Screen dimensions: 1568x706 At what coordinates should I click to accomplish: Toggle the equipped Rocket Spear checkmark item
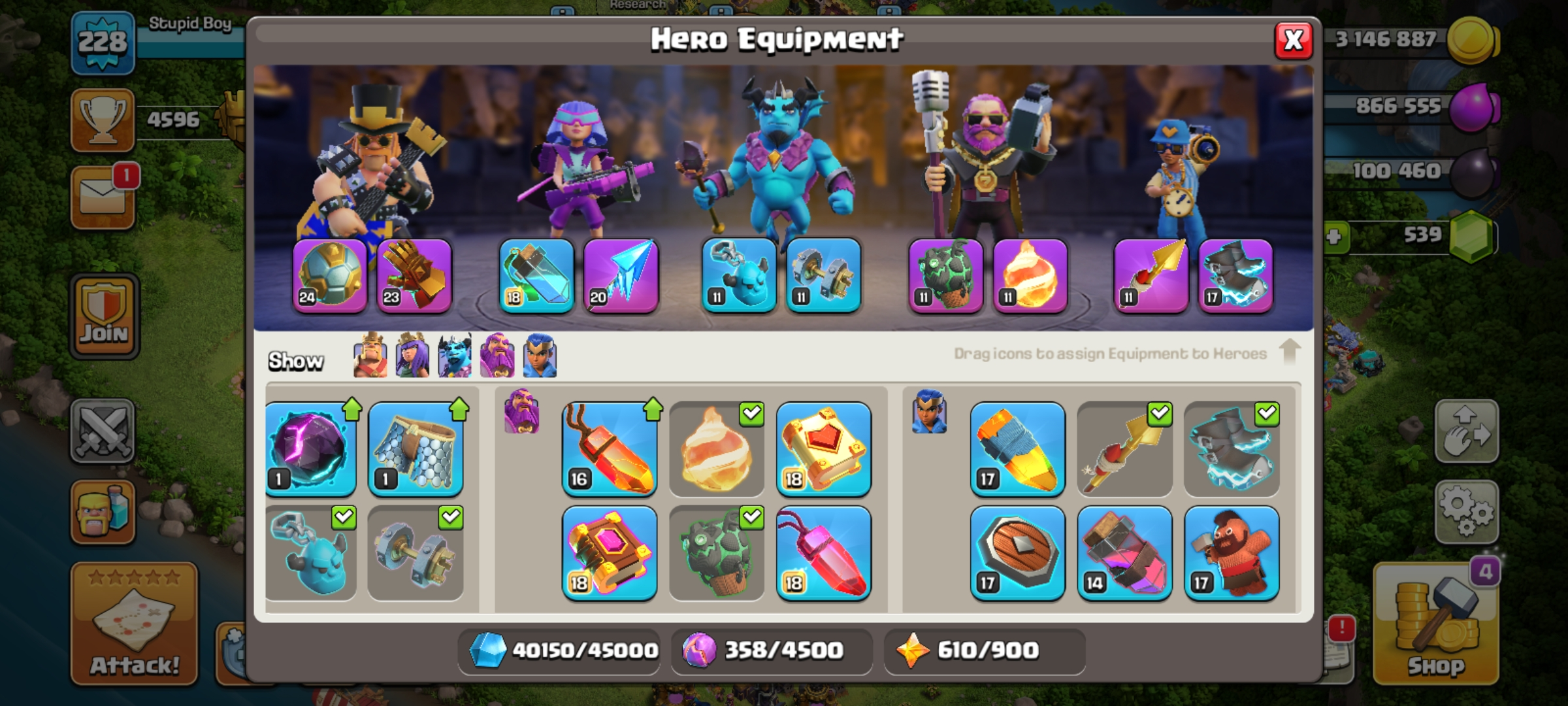(1124, 449)
